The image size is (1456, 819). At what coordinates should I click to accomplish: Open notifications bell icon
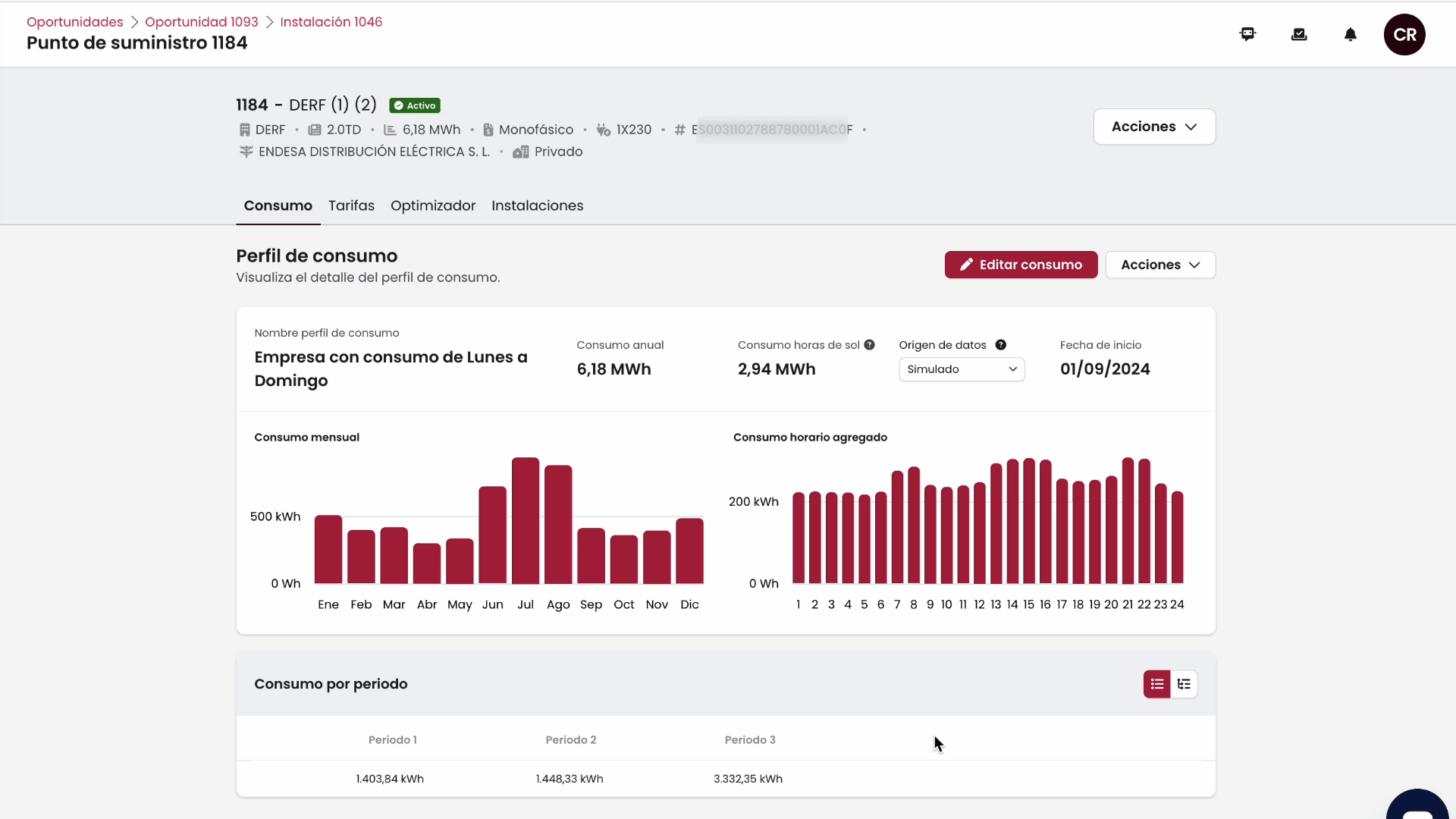click(x=1351, y=34)
